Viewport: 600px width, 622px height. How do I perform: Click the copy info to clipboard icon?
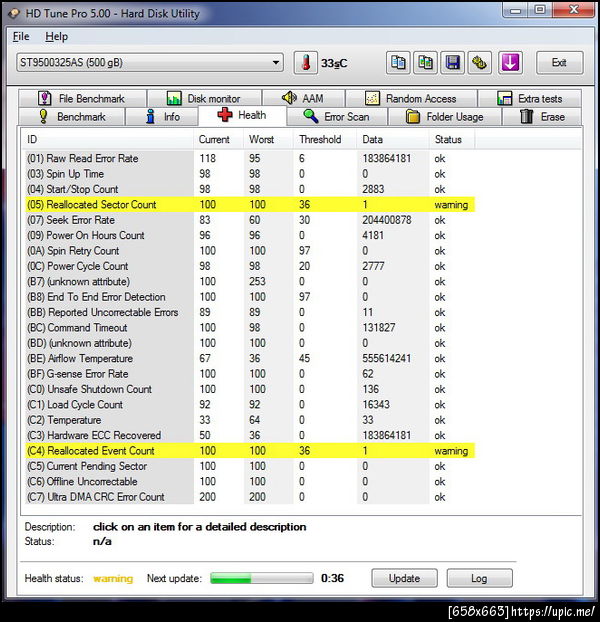coord(398,63)
